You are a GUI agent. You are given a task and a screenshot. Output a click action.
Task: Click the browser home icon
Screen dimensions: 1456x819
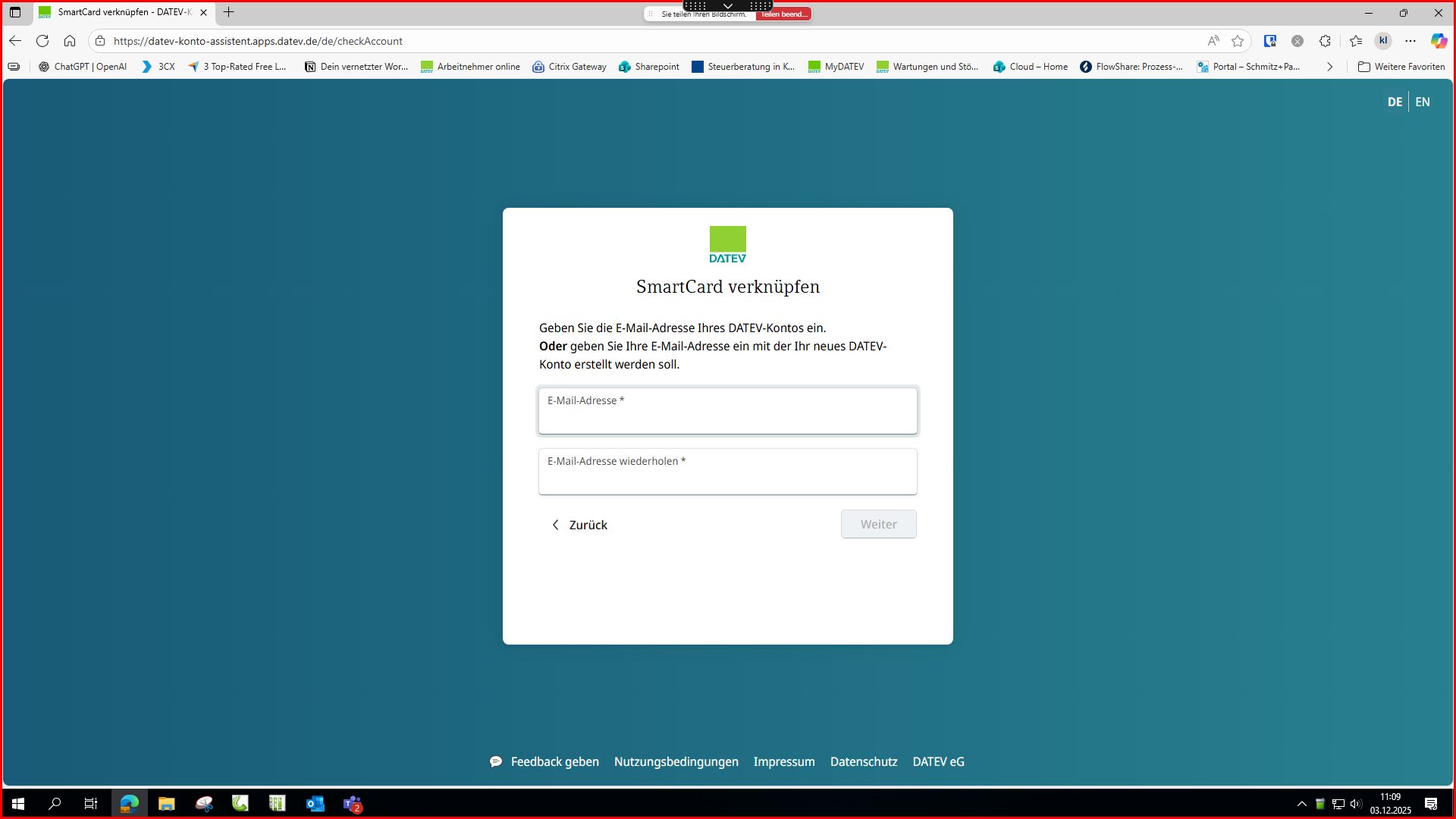[x=70, y=41]
